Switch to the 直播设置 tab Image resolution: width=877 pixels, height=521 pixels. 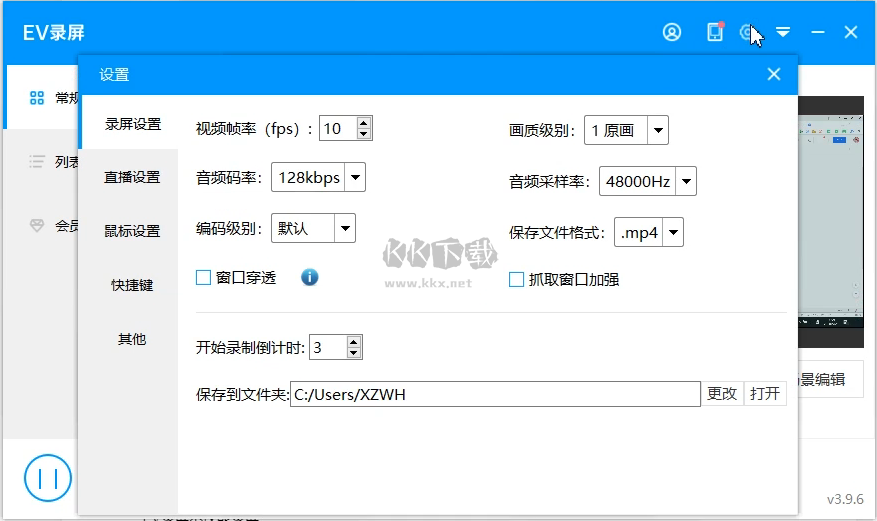click(133, 177)
